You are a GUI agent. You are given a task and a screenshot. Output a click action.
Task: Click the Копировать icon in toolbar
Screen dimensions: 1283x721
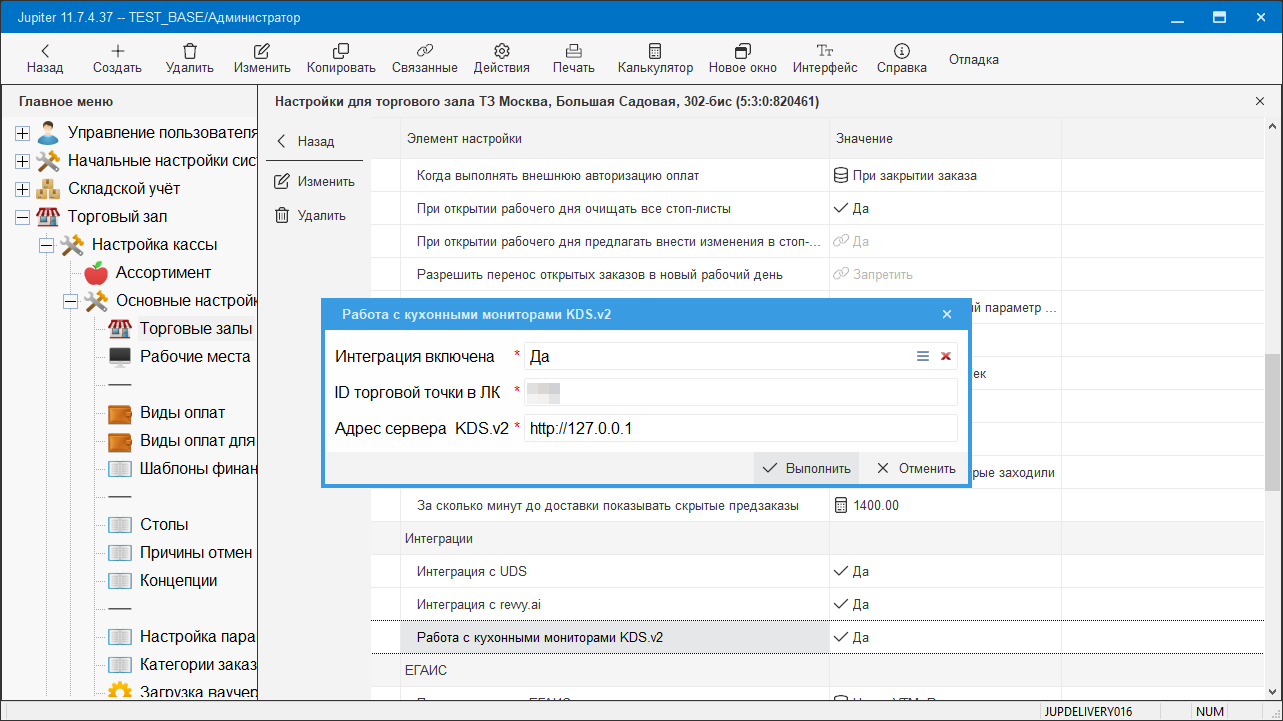[x=341, y=51]
